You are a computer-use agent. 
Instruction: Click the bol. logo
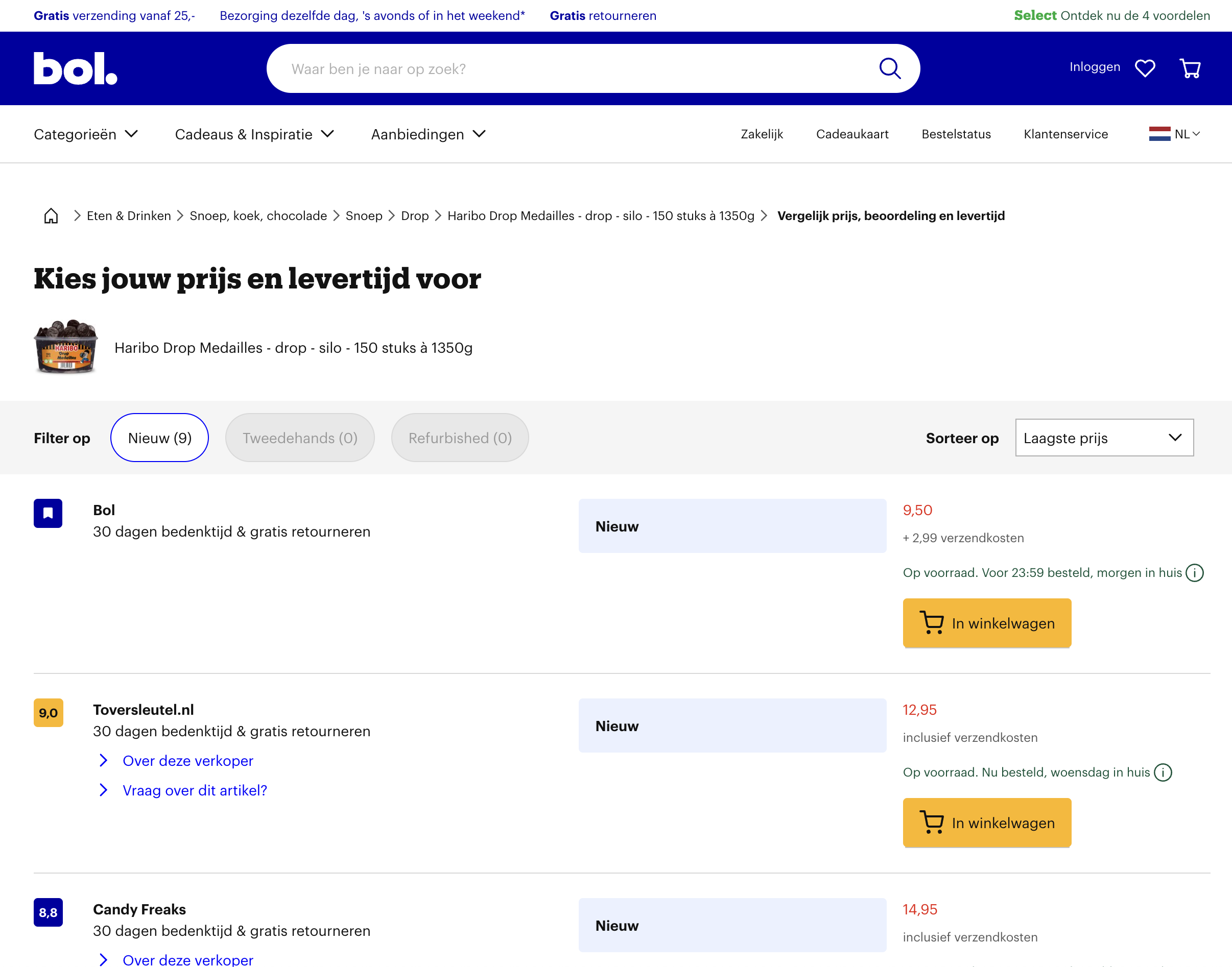tap(75, 68)
